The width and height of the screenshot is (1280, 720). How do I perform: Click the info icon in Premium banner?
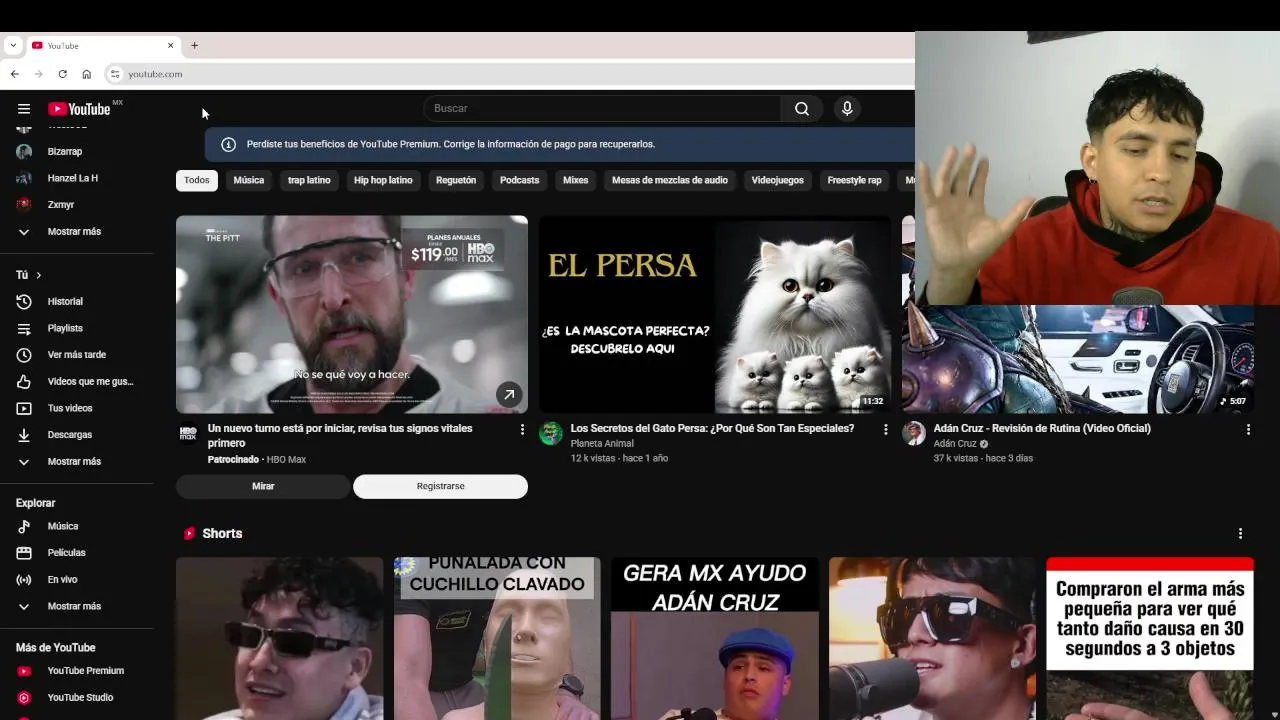click(x=228, y=144)
